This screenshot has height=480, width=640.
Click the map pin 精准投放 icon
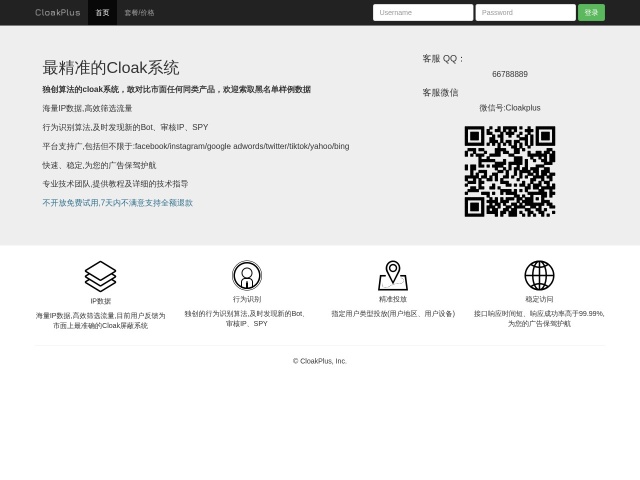point(393,275)
